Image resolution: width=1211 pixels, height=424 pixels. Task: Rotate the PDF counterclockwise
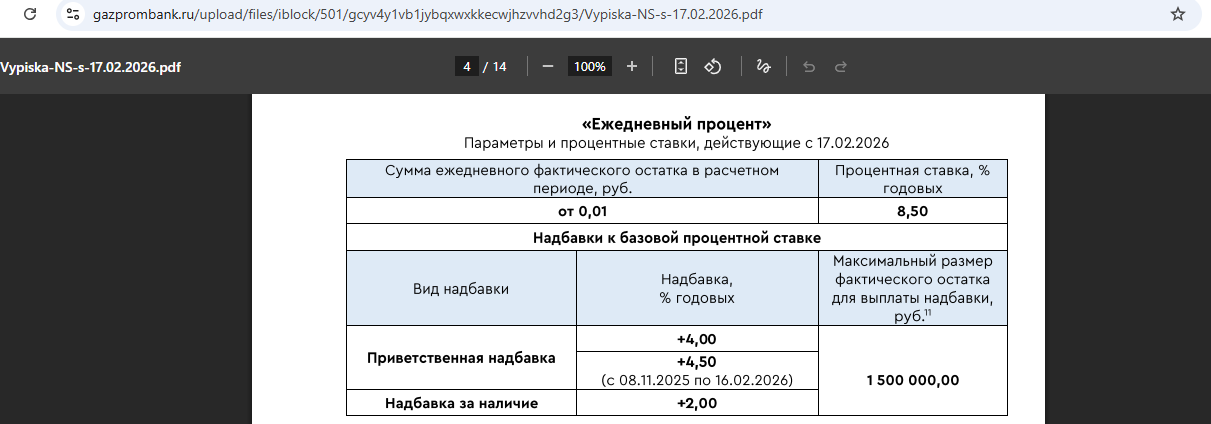pyautogui.click(x=713, y=67)
